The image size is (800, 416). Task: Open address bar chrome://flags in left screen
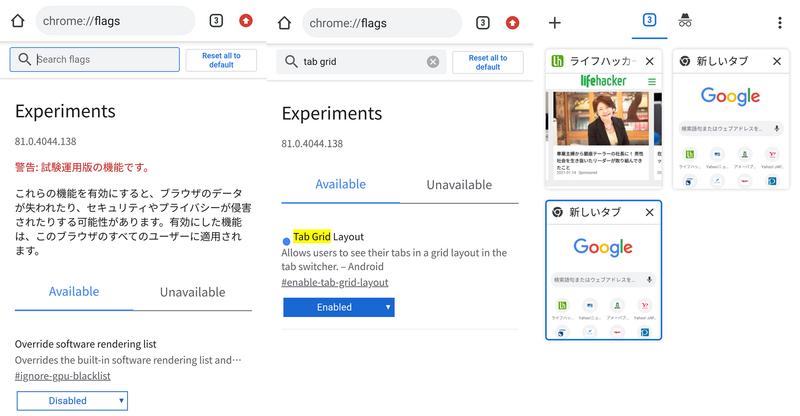tap(115, 21)
